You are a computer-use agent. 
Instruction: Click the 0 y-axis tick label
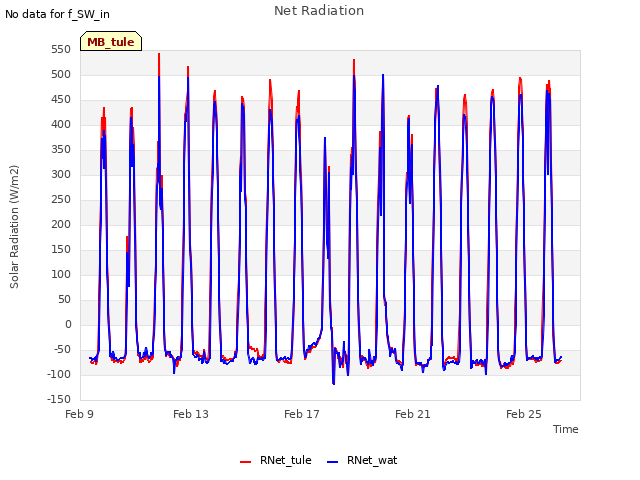68,325
